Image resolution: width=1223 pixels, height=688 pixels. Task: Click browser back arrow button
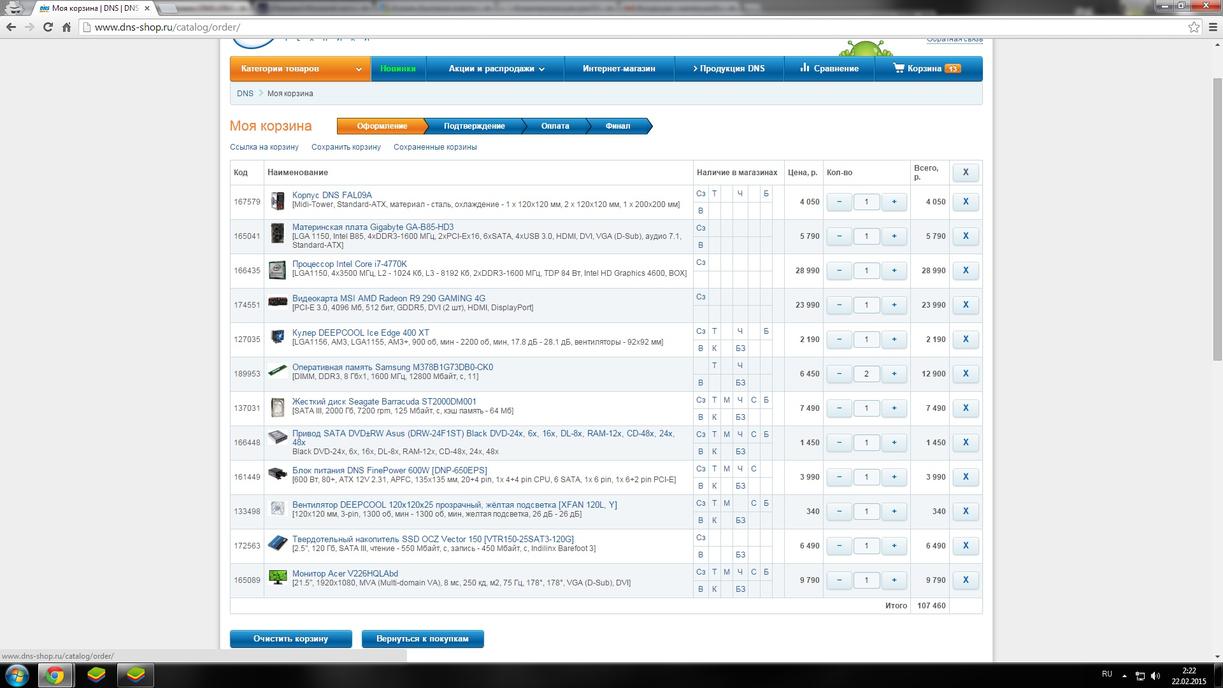pyautogui.click(x=11, y=27)
